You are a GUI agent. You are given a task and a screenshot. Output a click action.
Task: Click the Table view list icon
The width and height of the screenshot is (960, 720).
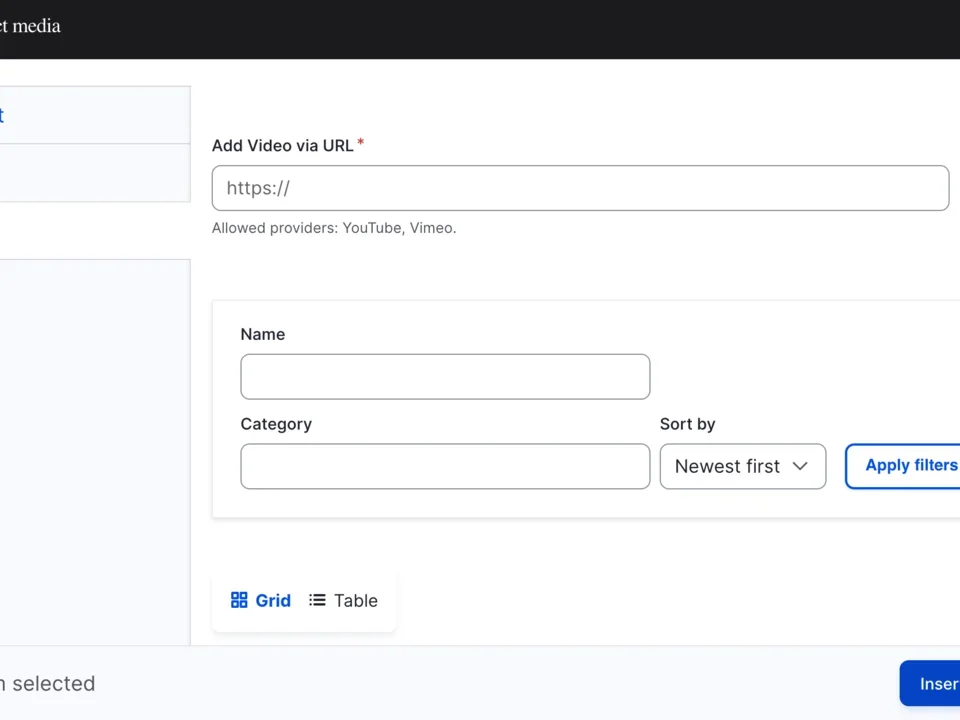[316, 600]
